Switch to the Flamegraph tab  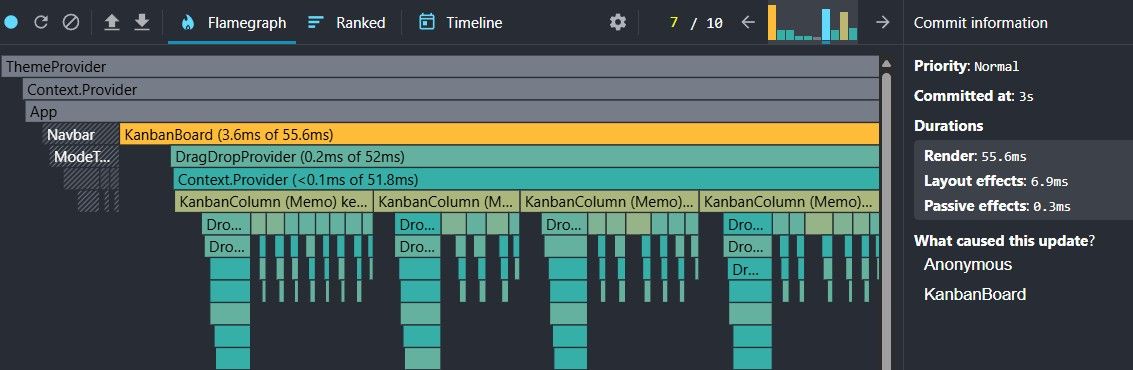click(x=232, y=22)
